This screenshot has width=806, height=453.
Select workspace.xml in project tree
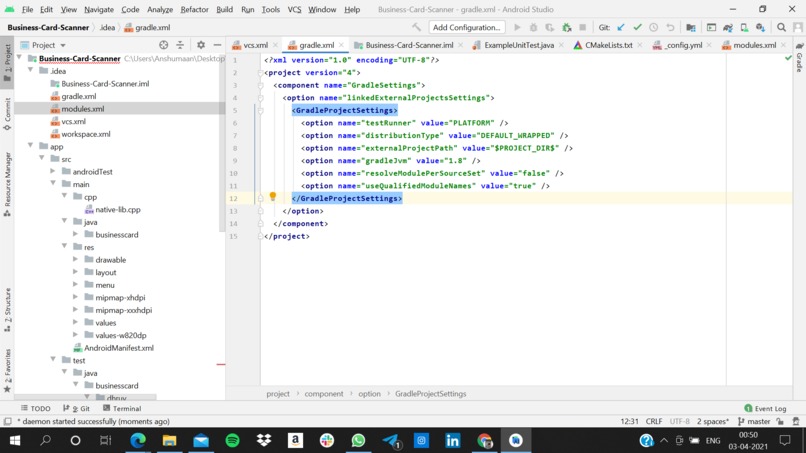click(x=85, y=134)
